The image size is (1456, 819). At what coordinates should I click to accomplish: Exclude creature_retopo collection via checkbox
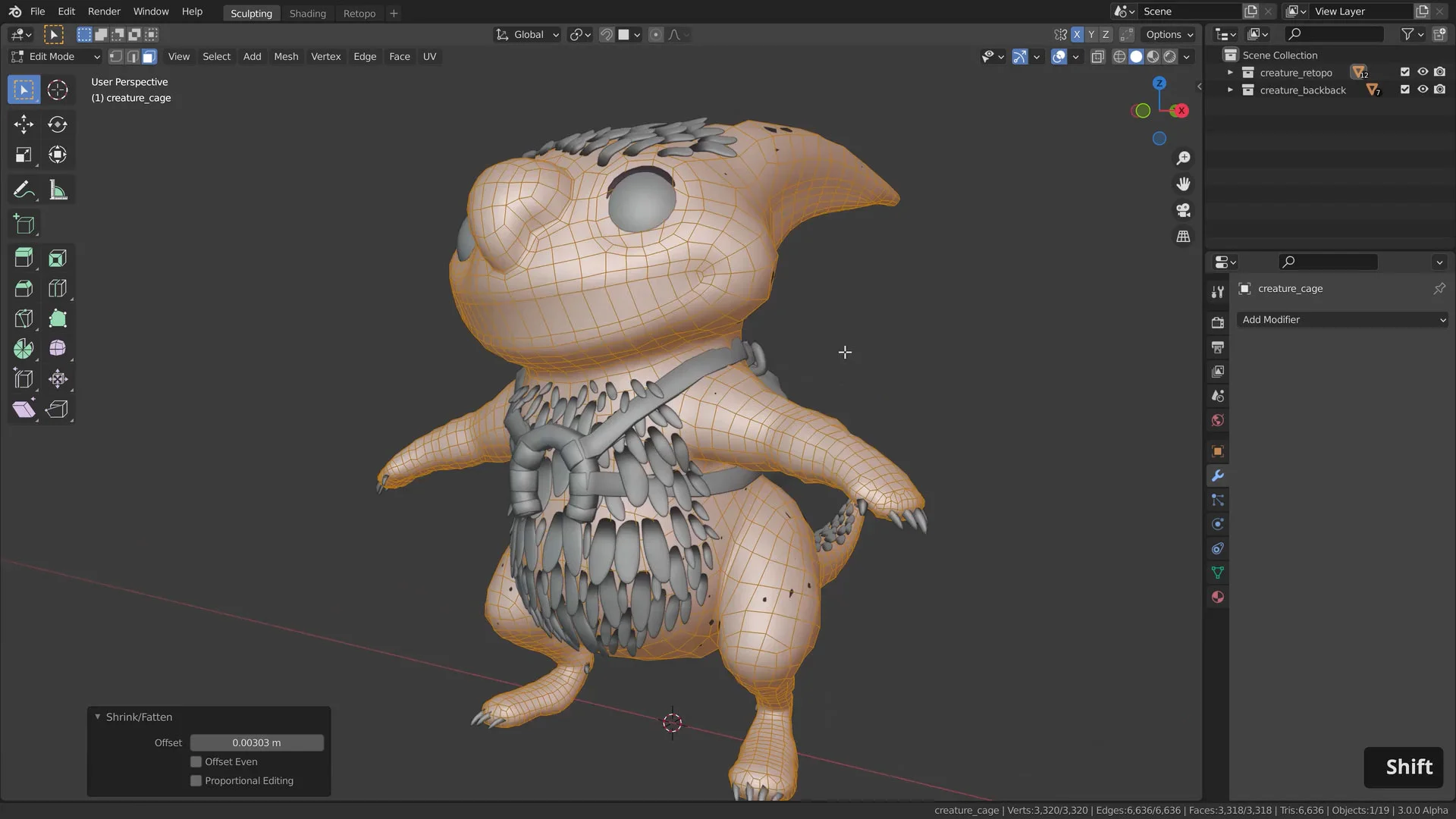point(1404,72)
